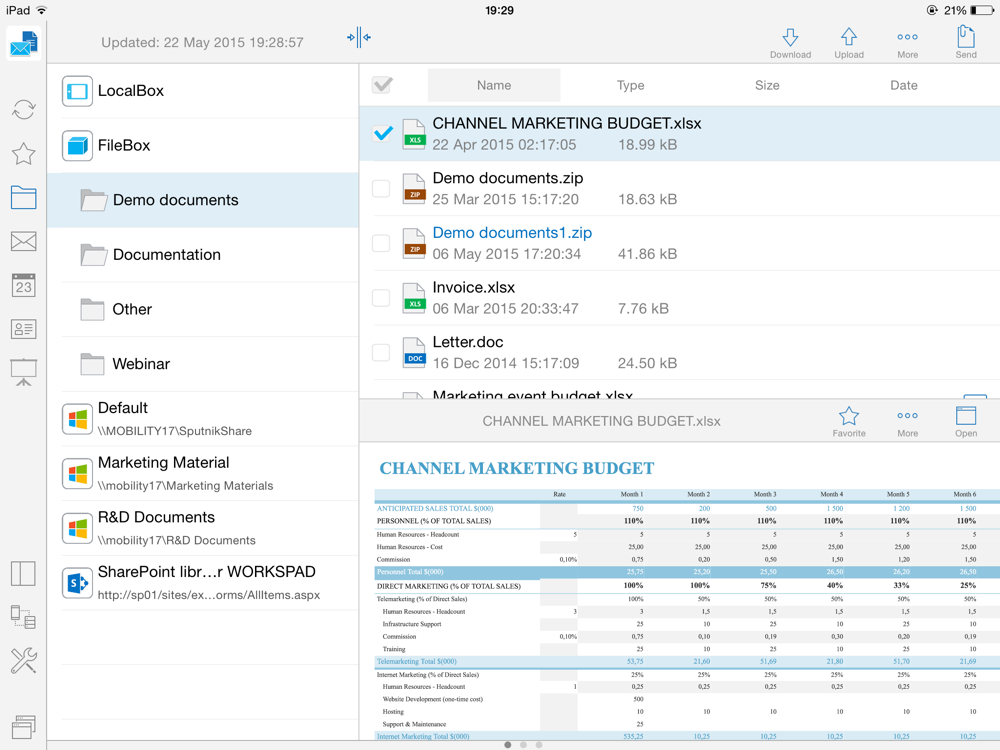Sort files by Name column

click(x=494, y=86)
